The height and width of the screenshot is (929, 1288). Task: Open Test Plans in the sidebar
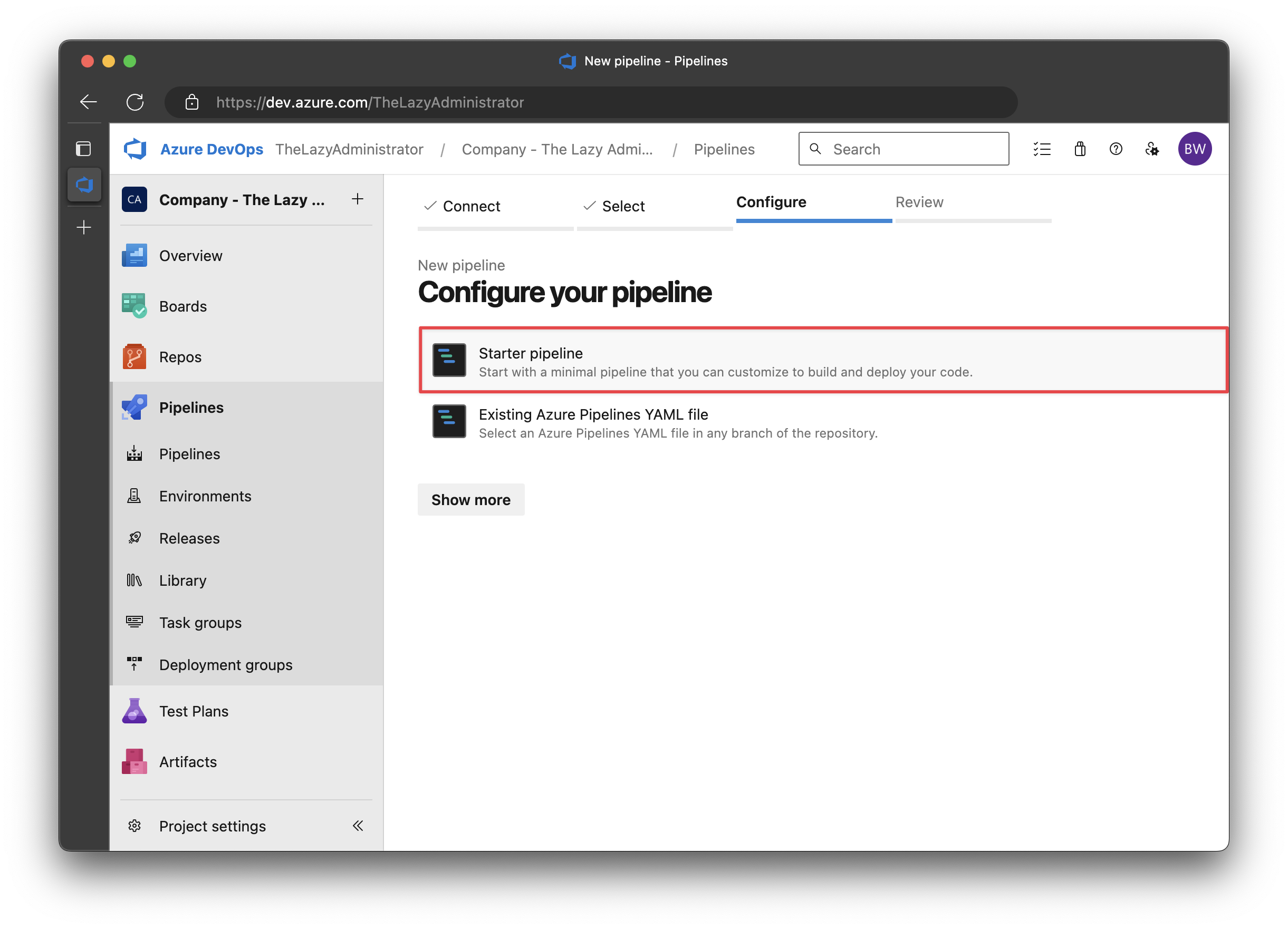(x=247, y=711)
